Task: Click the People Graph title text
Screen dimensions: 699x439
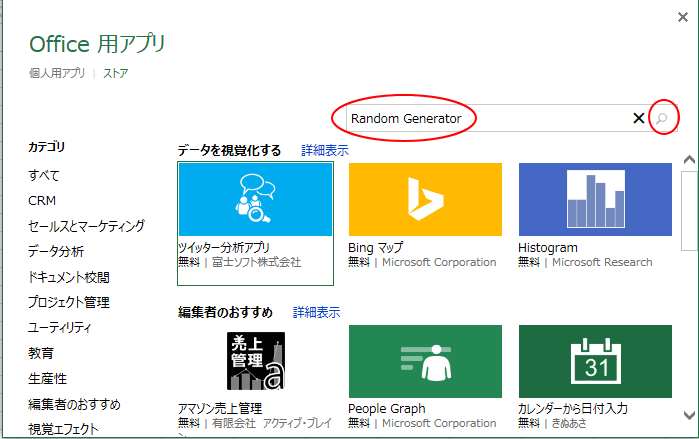Action: pos(387,408)
